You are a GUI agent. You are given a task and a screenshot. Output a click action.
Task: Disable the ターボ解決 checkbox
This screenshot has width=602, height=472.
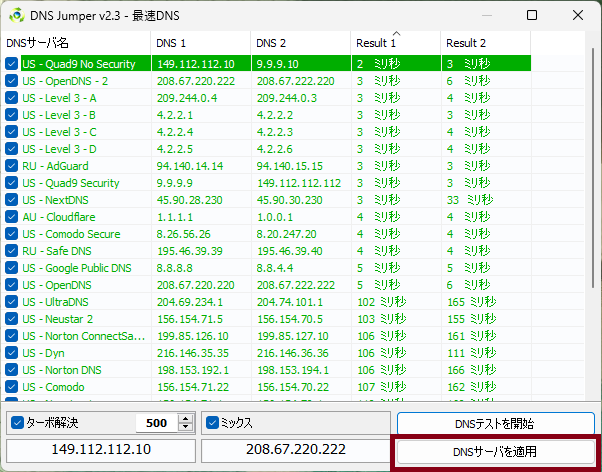pos(16,423)
